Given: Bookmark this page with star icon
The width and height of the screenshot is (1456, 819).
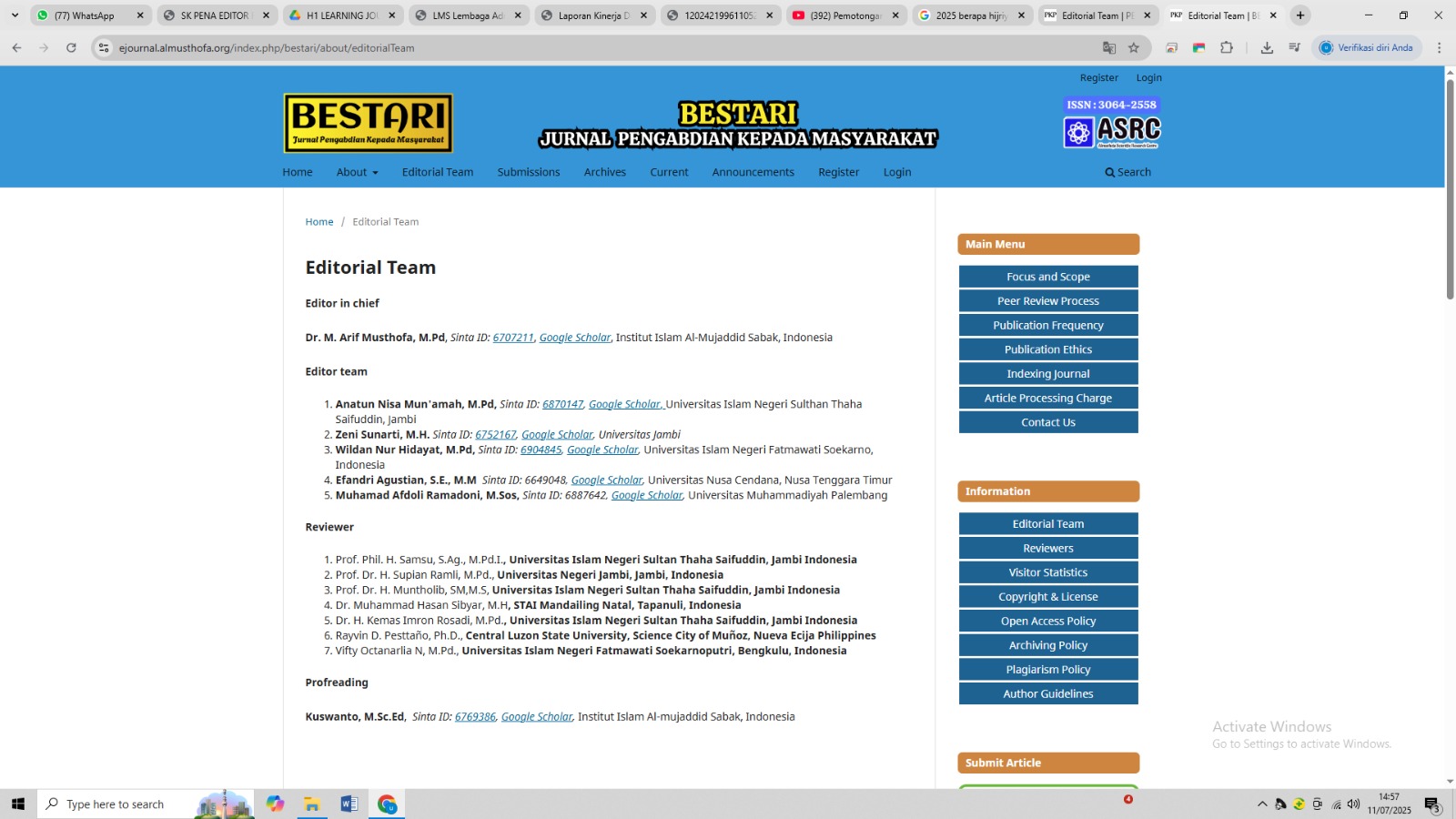Looking at the screenshot, I should (x=1134, y=47).
